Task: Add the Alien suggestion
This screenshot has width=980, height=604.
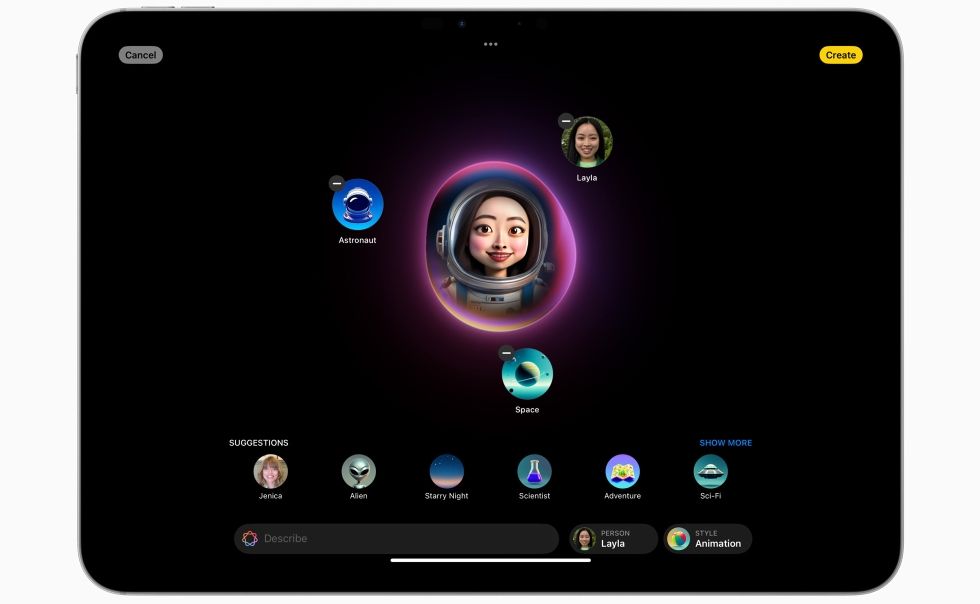Action: coord(359,471)
